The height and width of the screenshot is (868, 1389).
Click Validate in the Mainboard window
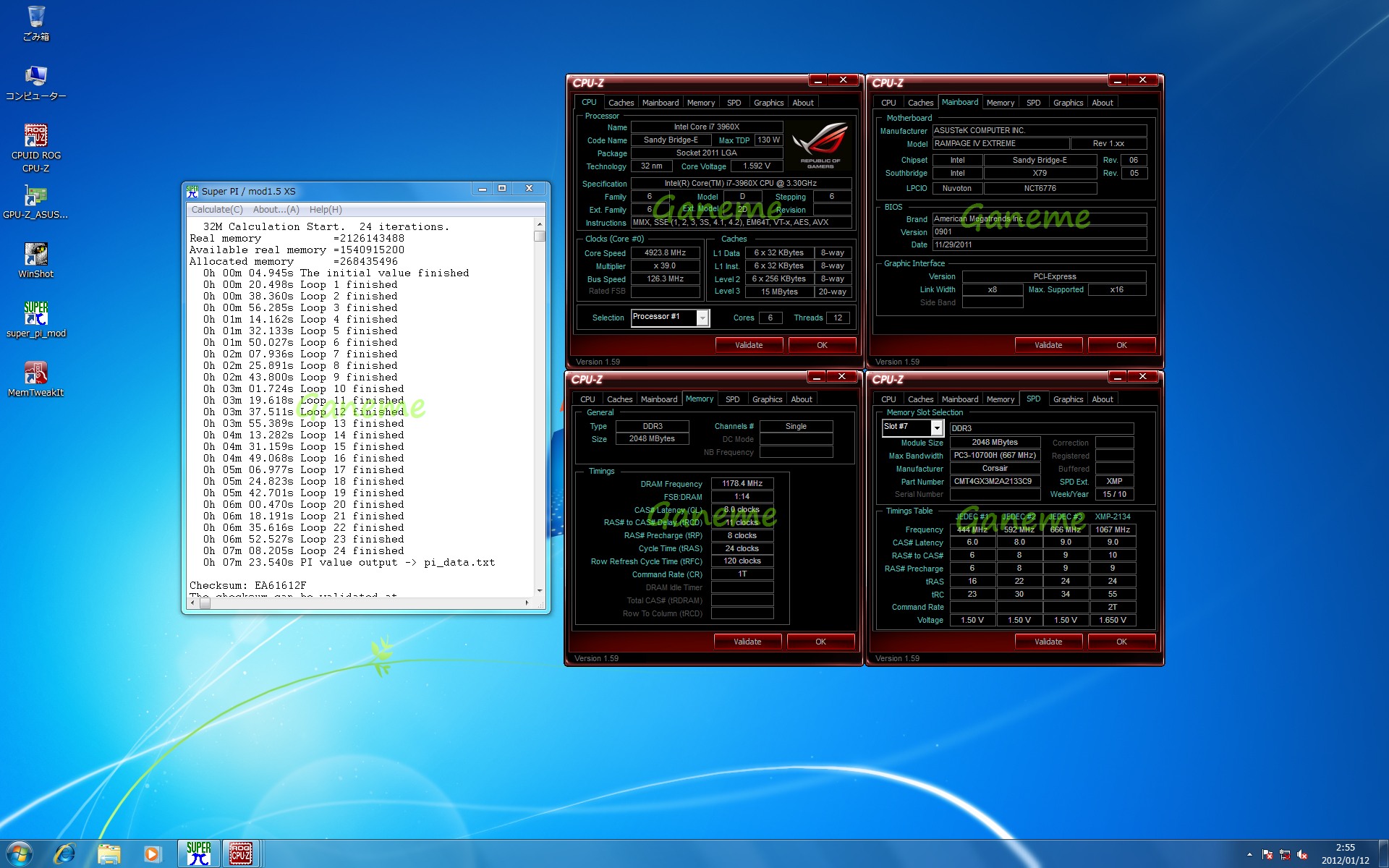pyautogui.click(x=1048, y=345)
